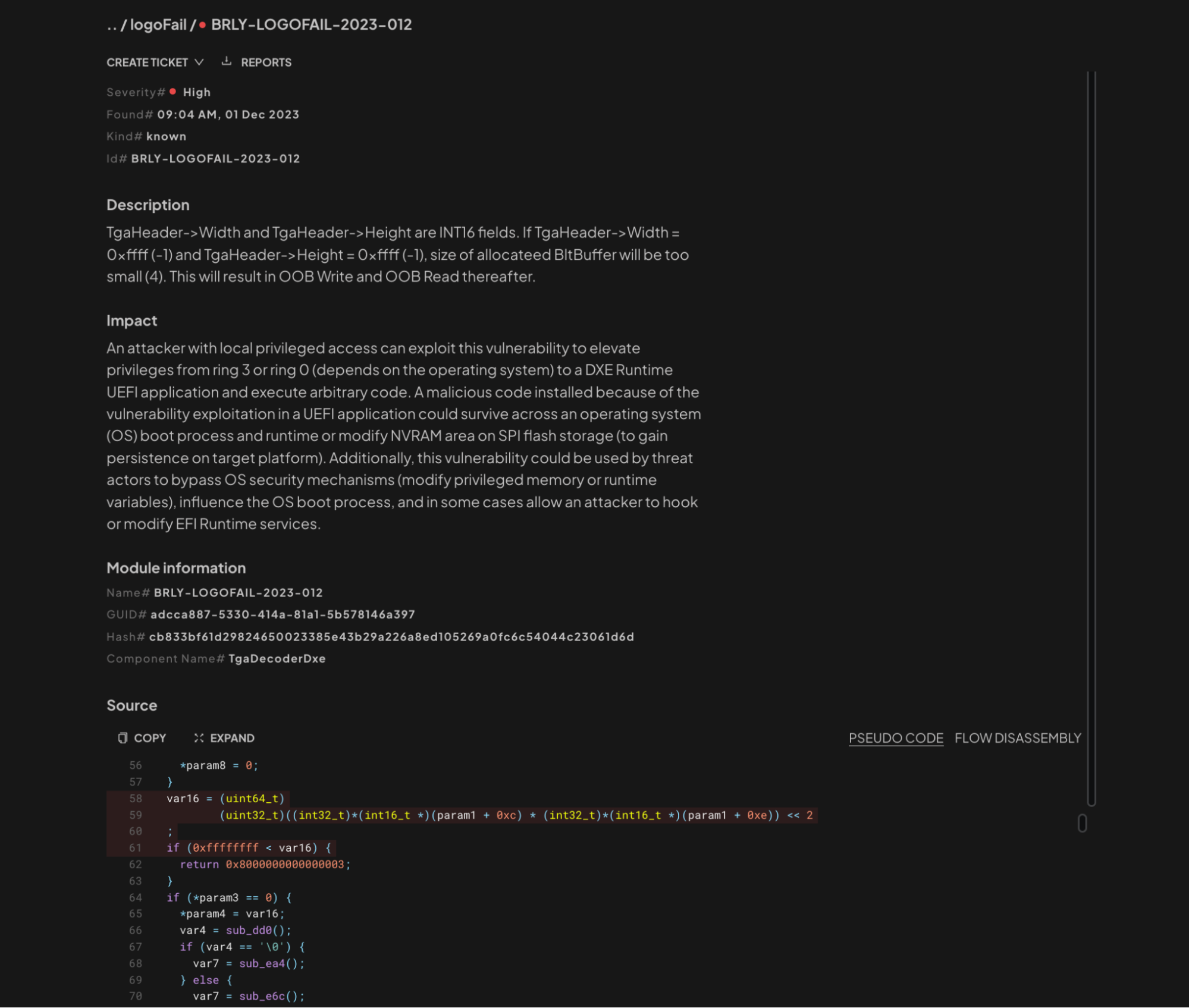Open REPORTS download
The width and height of the screenshot is (1189, 1008).
tap(266, 62)
